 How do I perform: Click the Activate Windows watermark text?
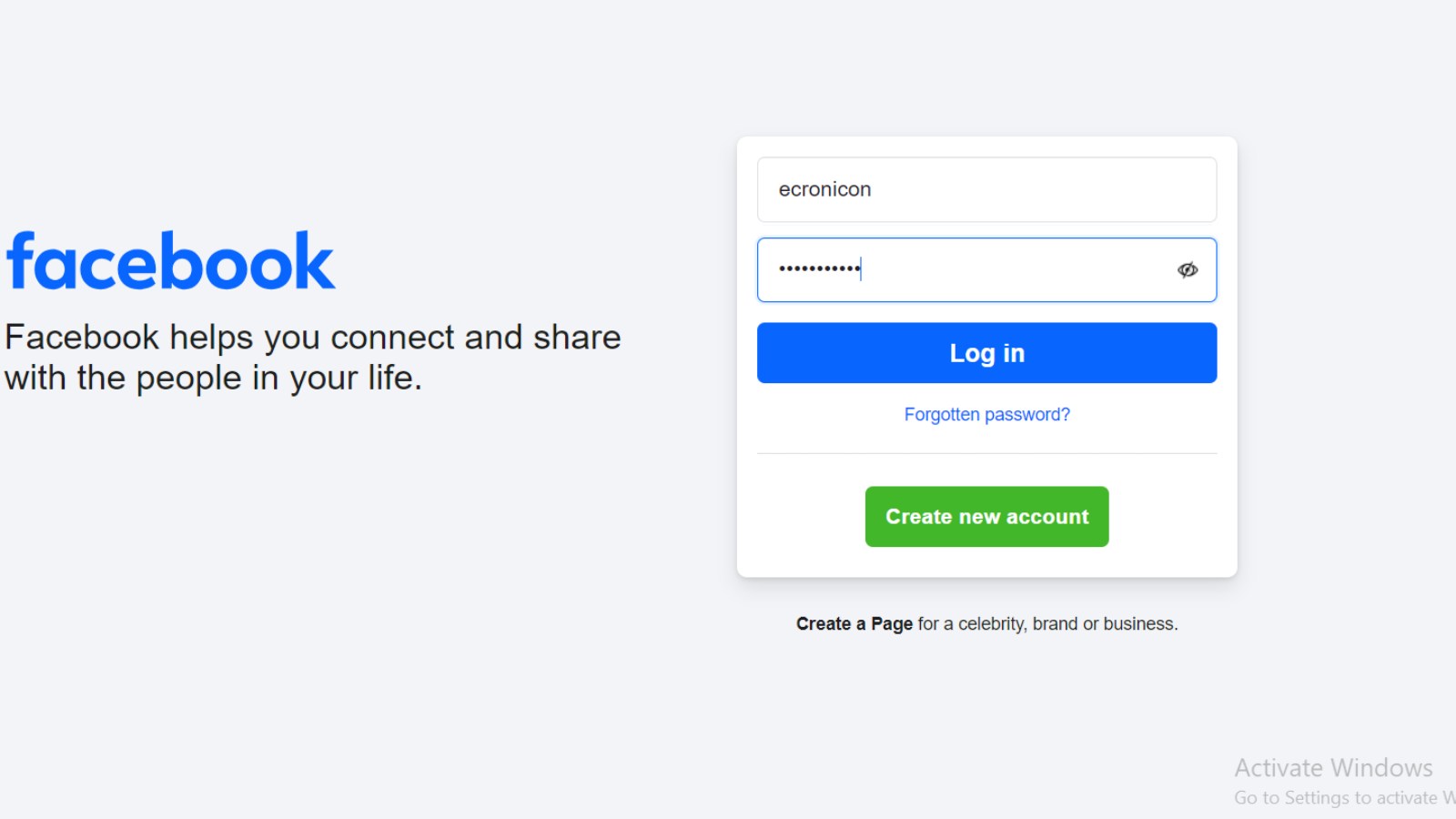1333,767
